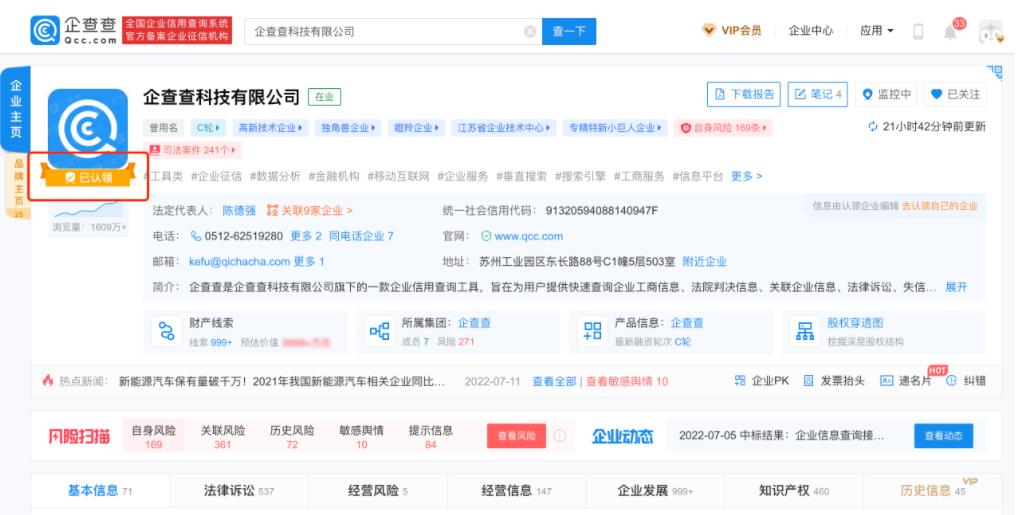Click the 财产线索 icon

[x=167, y=331]
